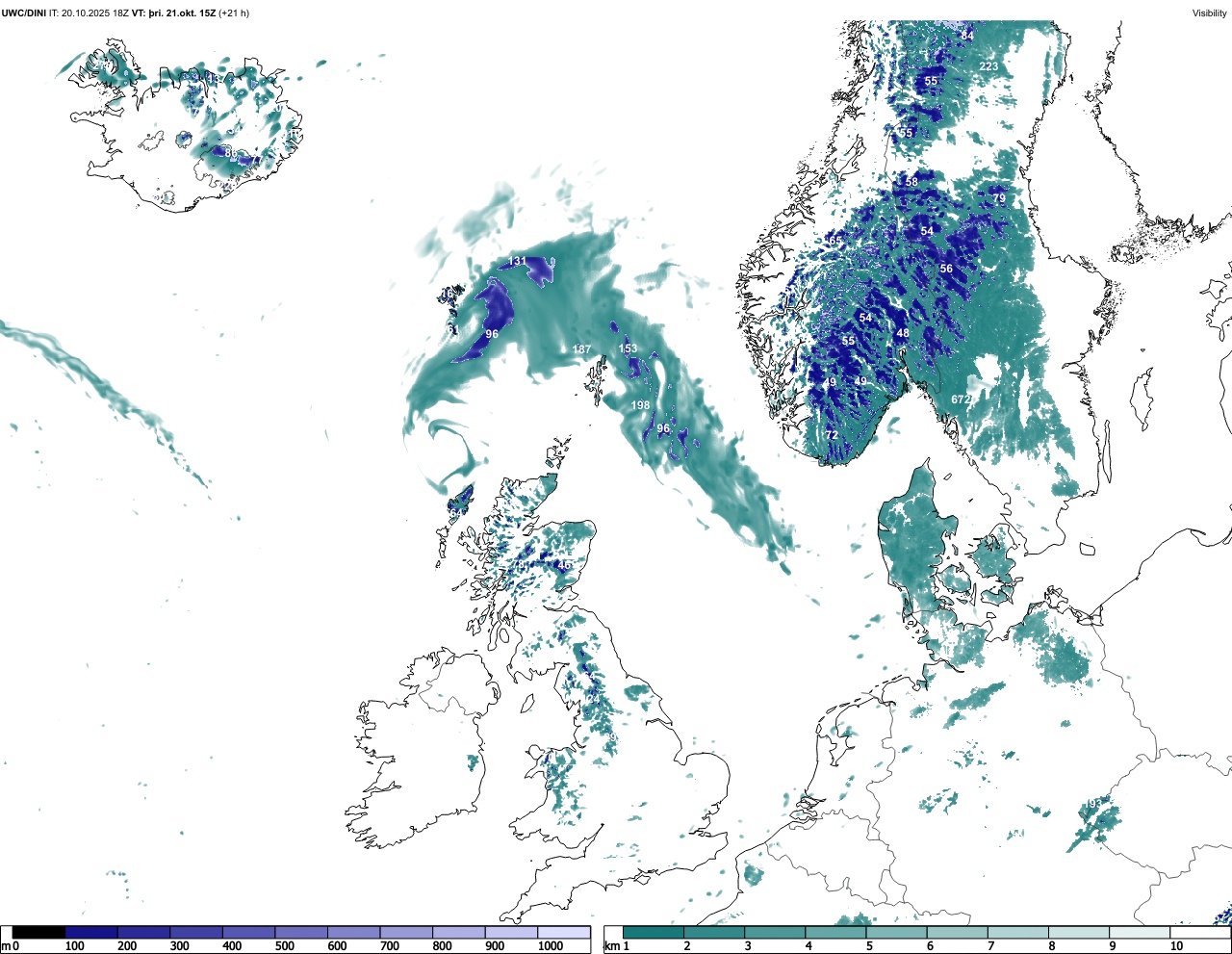Click the '672' value over Sweden
This screenshot has height=954, width=1232.
pos(961,400)
